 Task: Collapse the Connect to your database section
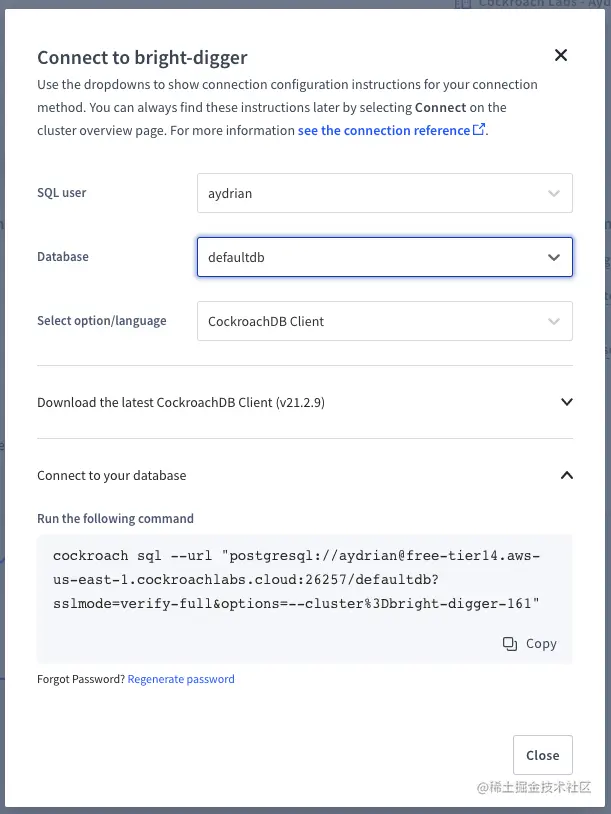[x=567, y=475]
